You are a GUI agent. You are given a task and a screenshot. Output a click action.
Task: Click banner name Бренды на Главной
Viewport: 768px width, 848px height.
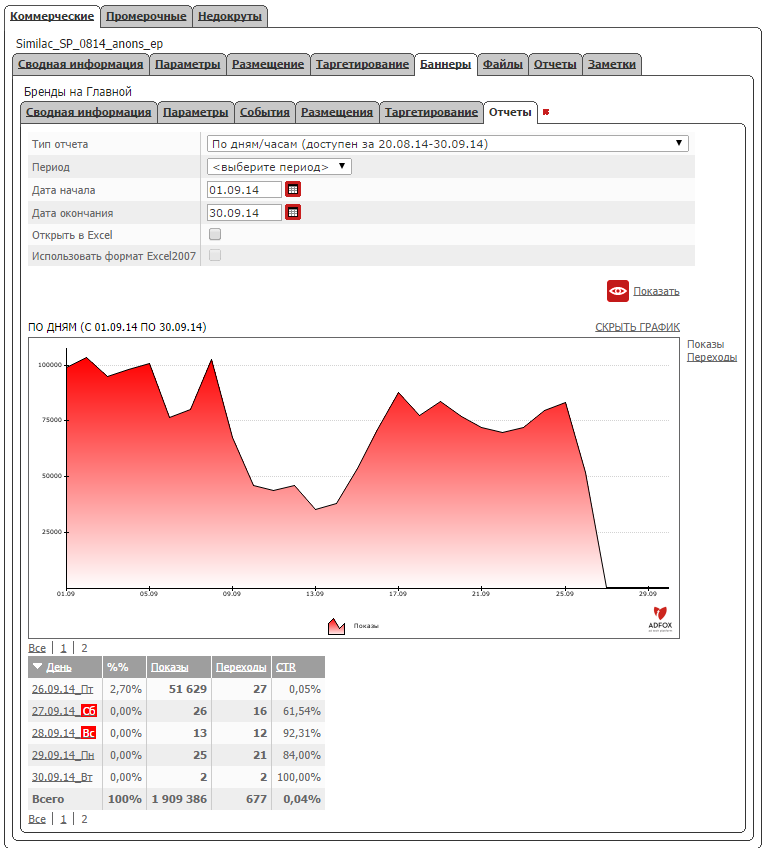(78, 92)
